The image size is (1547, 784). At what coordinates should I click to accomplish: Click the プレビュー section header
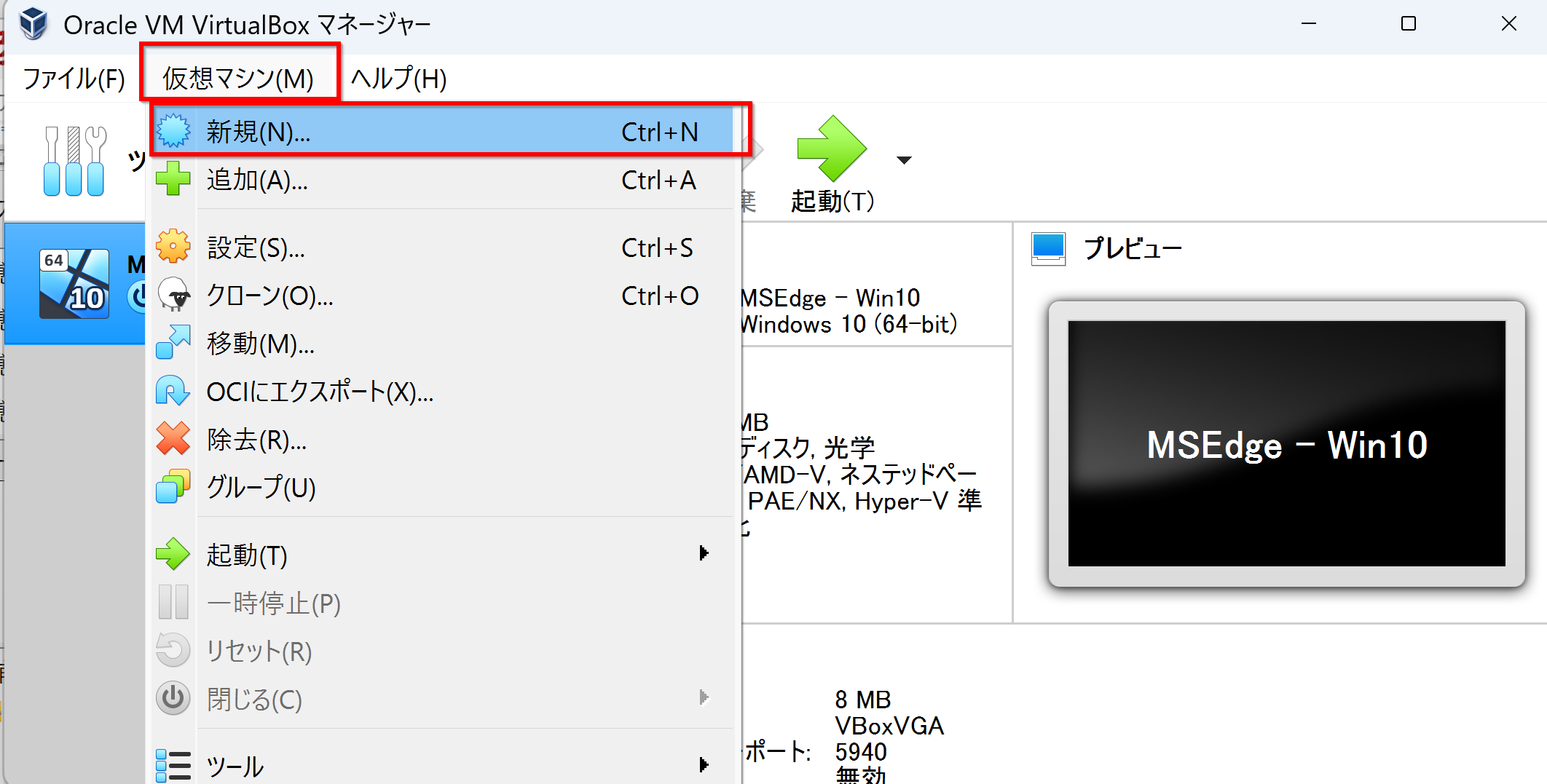(x=1133, y=248)
